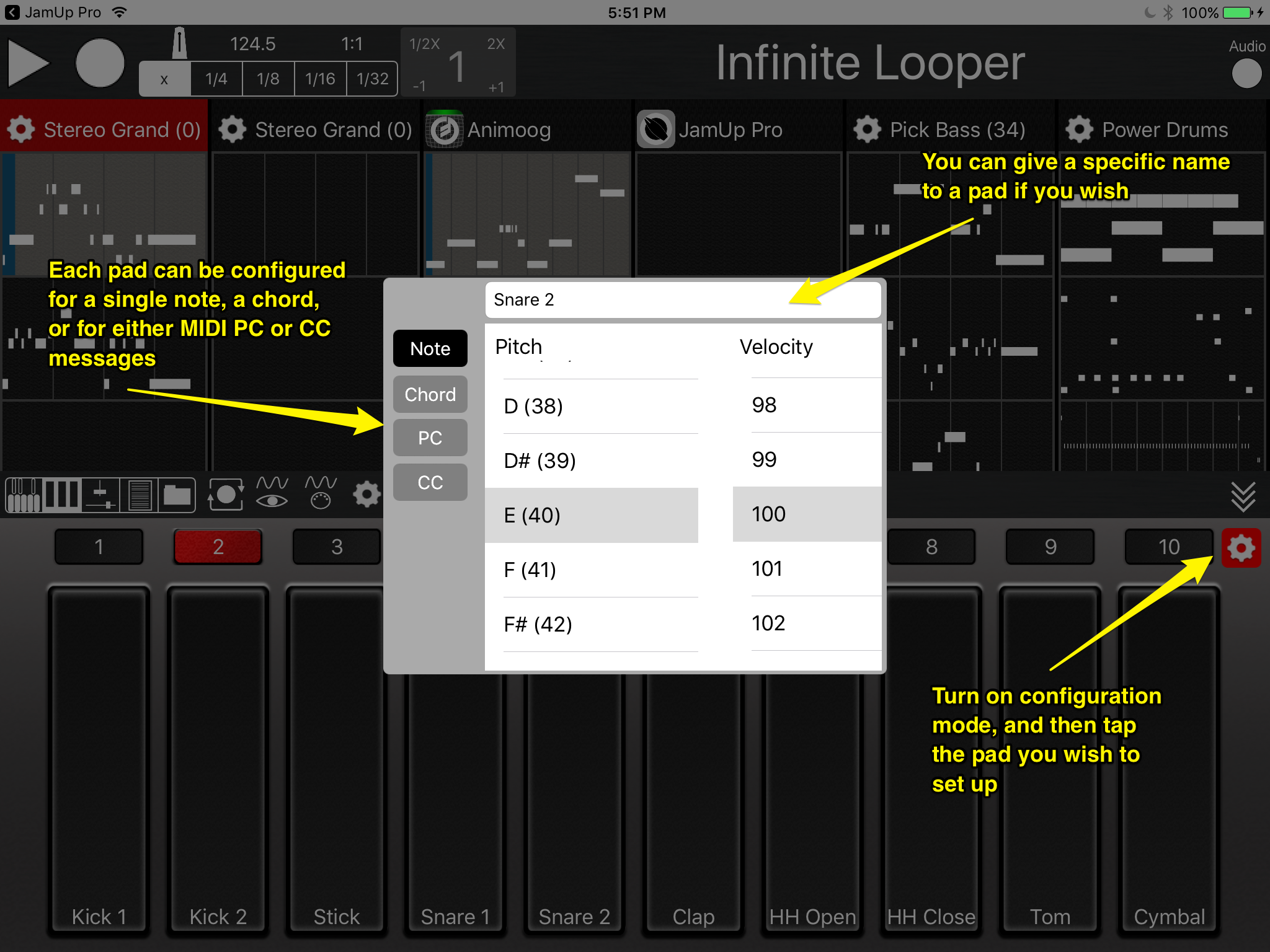Open the JamUp Pro track icon

656,130
